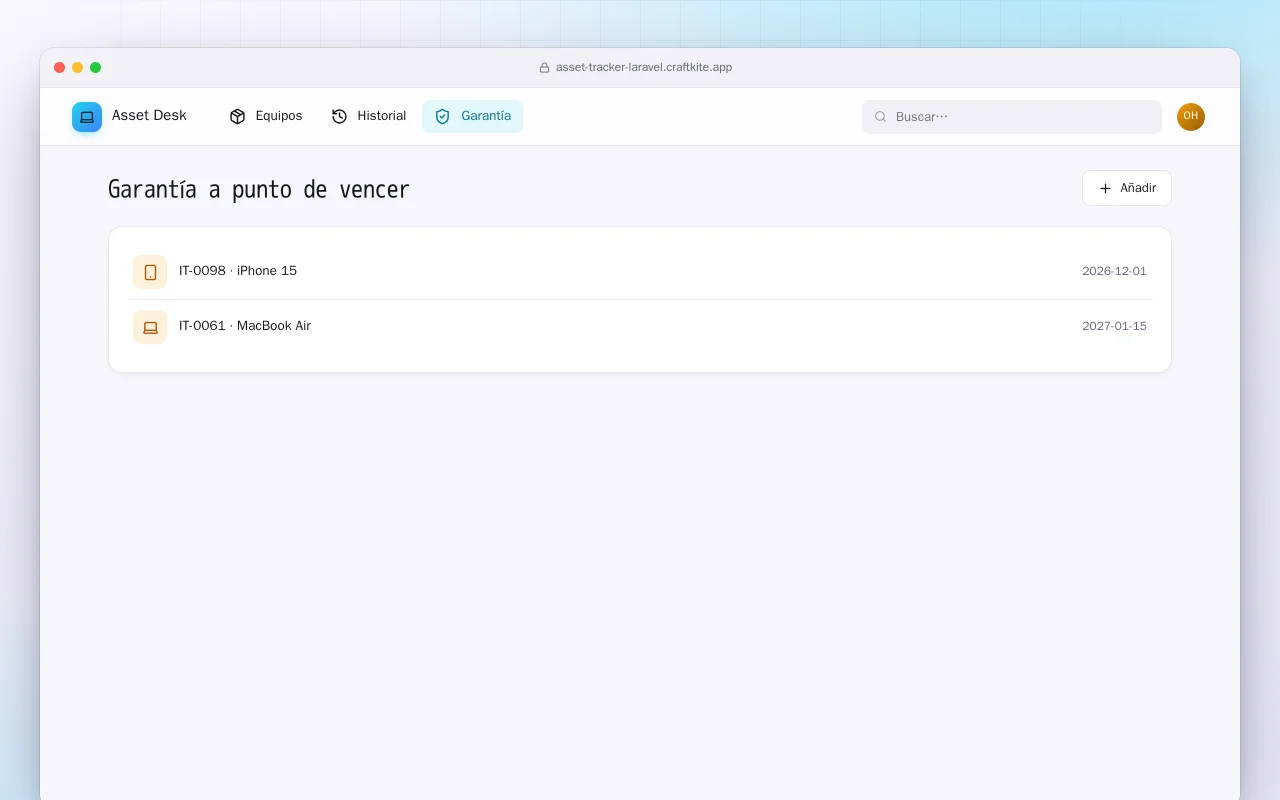Click the Asset Desk brand name
Image resolution: width=1280 pixels, height=800 pixels.
click(149, 116)
